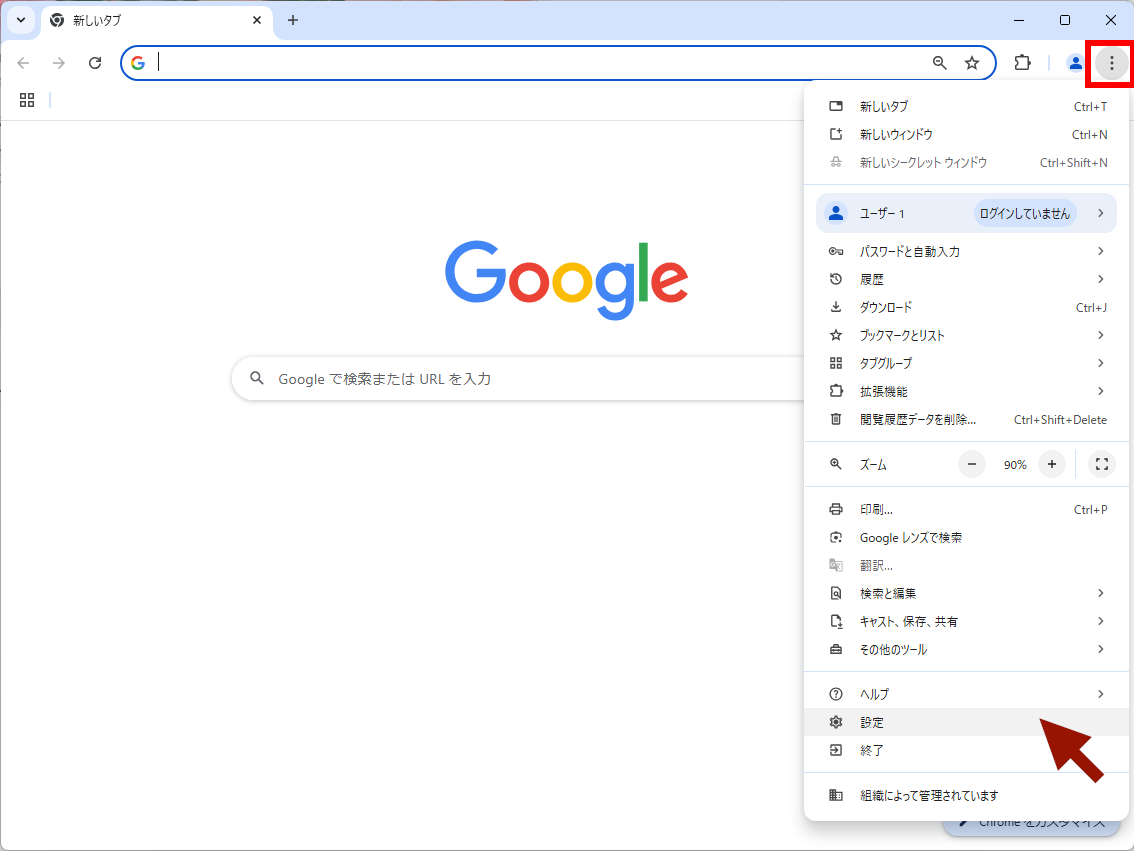
Task: Click the printer icon beside 印刷
Action: pos(836,509)
